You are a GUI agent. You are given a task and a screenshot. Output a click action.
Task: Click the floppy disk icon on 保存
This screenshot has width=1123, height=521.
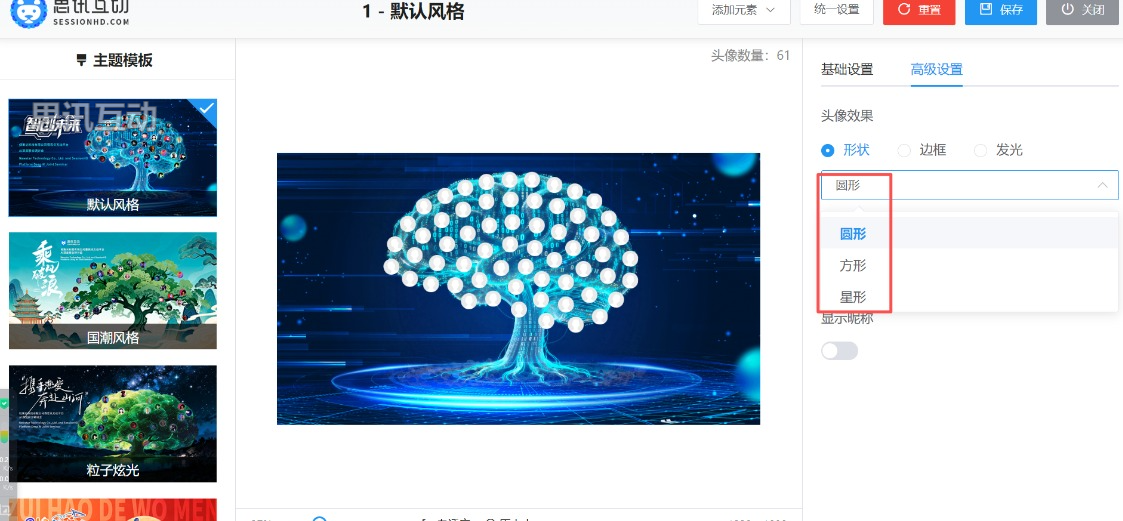[986, 9]
